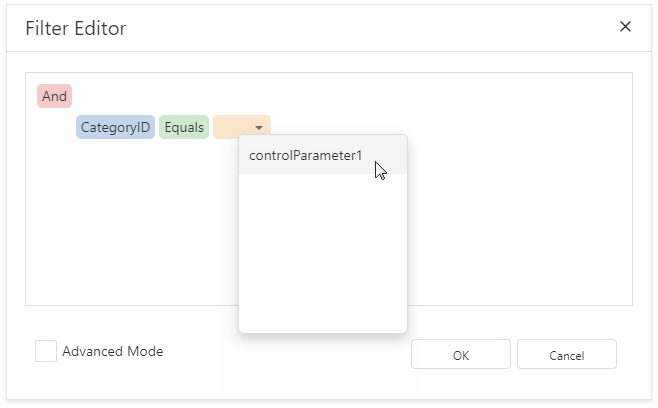Choose controlParameter1 from the list
Image resolution: width=658 pixels, height=408 pixels.
(305, 155)
